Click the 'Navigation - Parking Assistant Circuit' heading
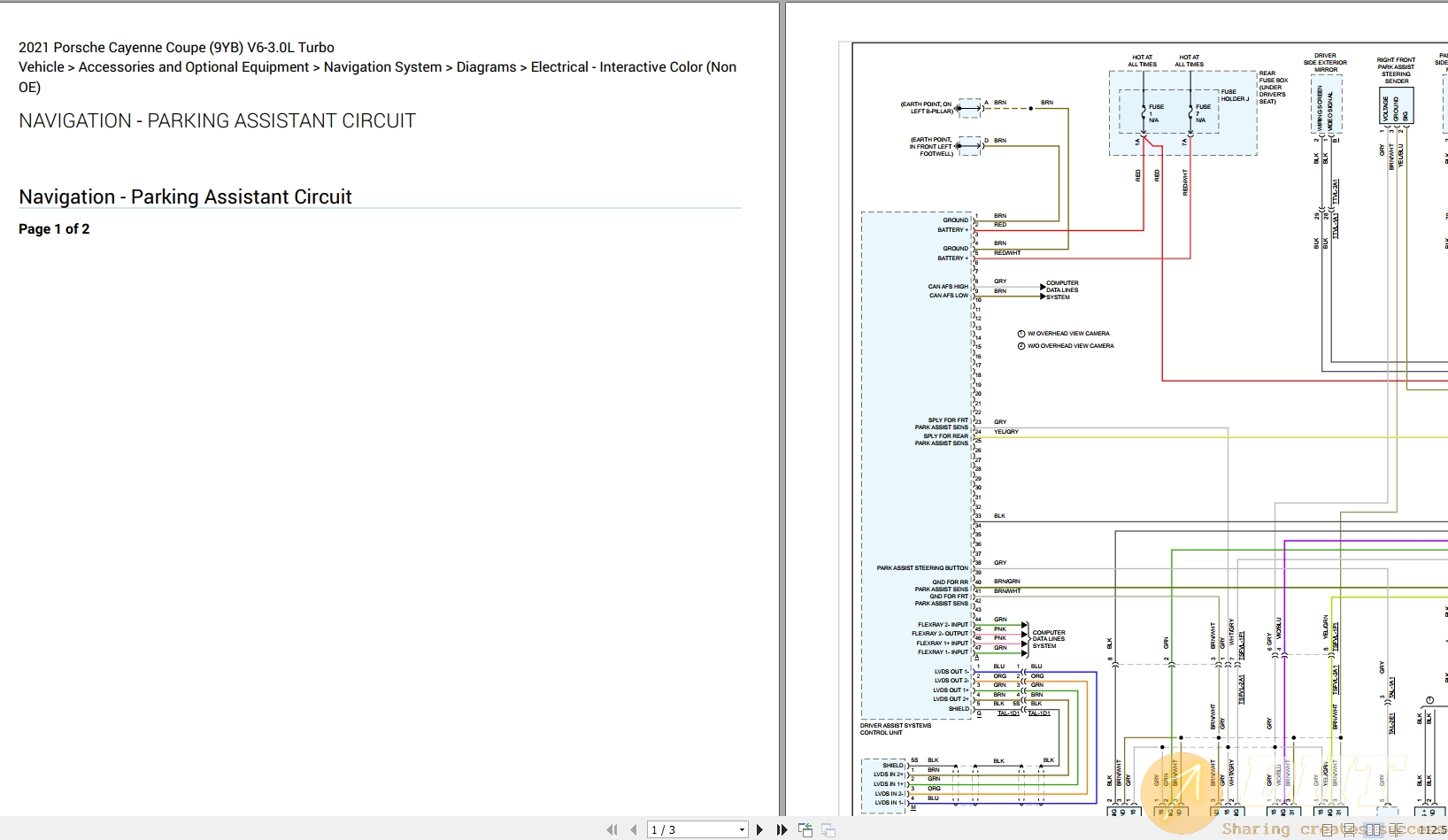1448x840 pixels. [x=185, y=197]
